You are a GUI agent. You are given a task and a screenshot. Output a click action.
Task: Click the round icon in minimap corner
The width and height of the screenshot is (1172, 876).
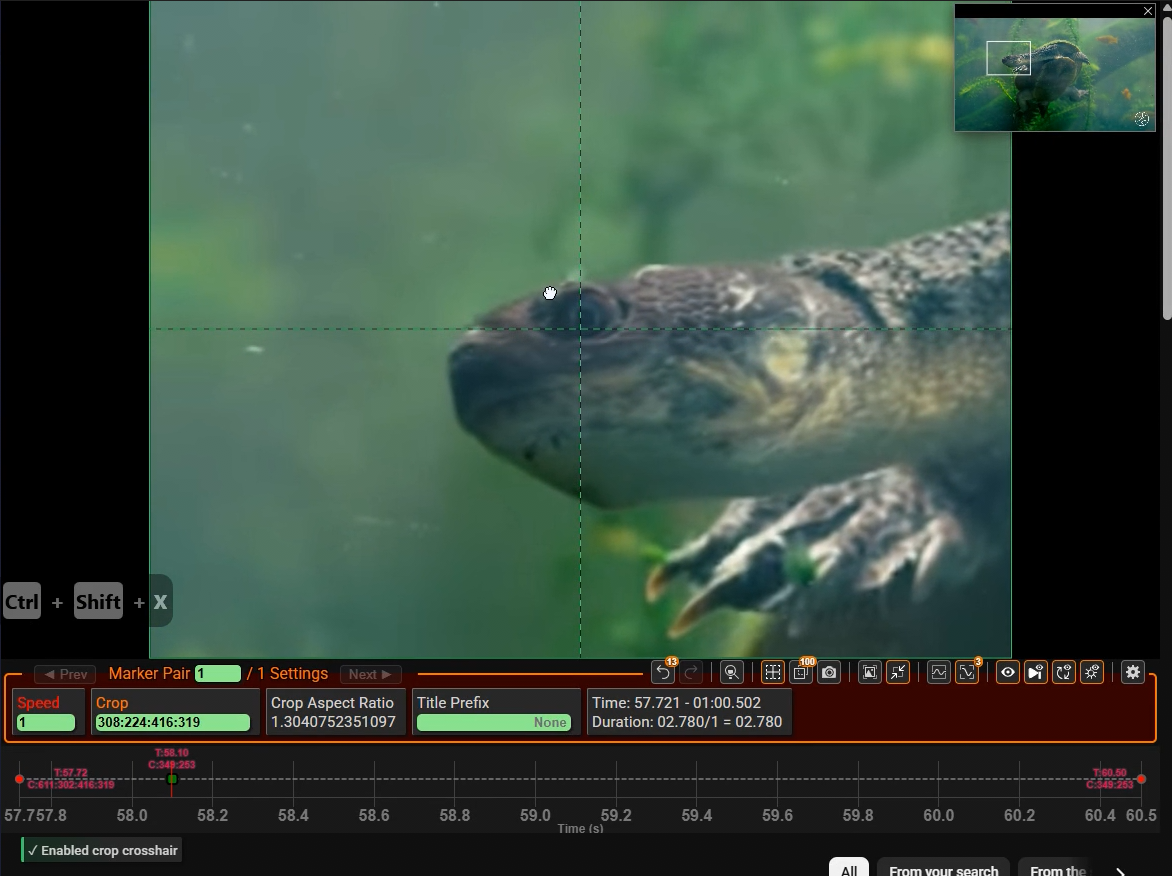click(1141, 119)
